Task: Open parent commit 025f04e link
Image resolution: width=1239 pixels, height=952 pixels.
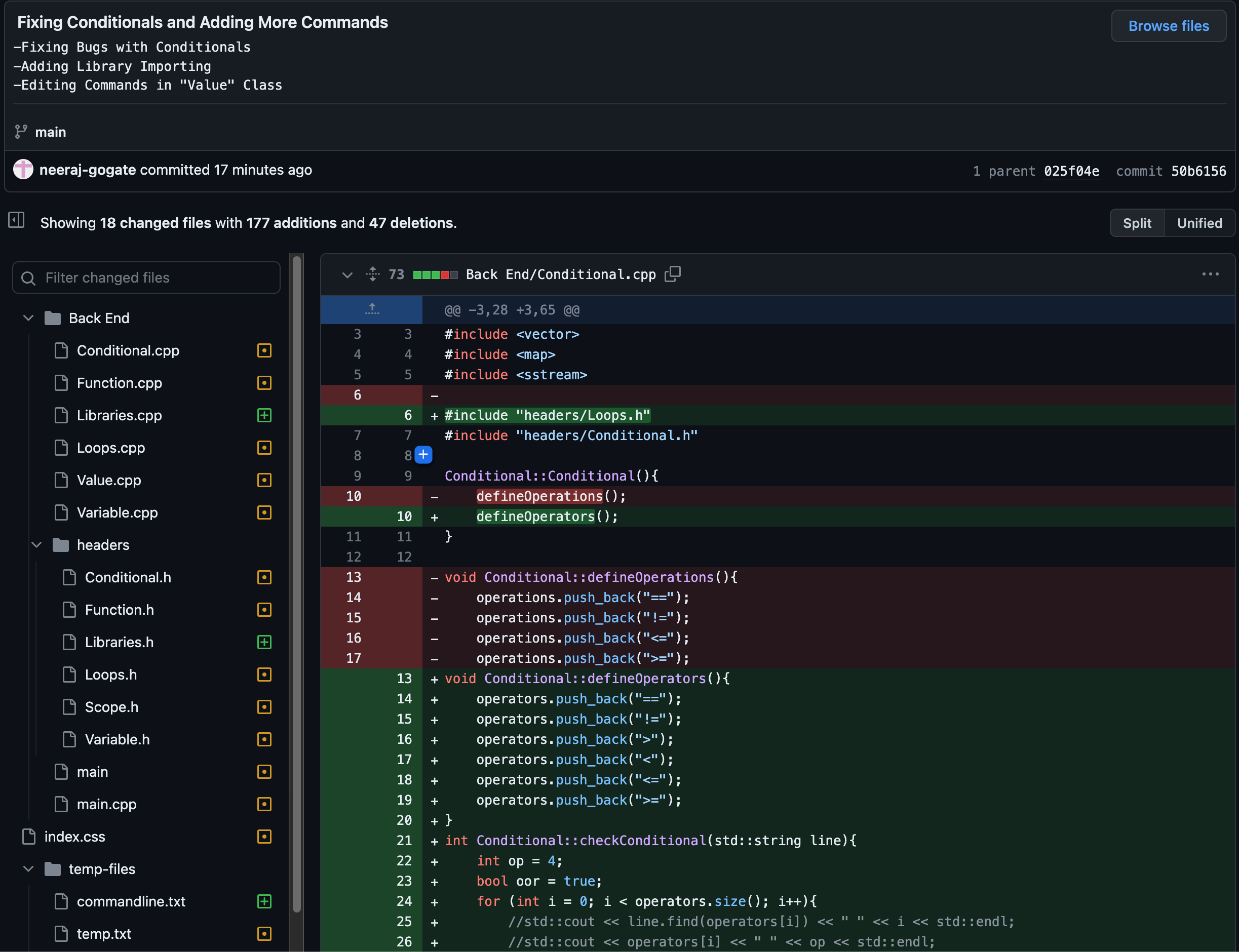Action: [x=1071, y=171]
